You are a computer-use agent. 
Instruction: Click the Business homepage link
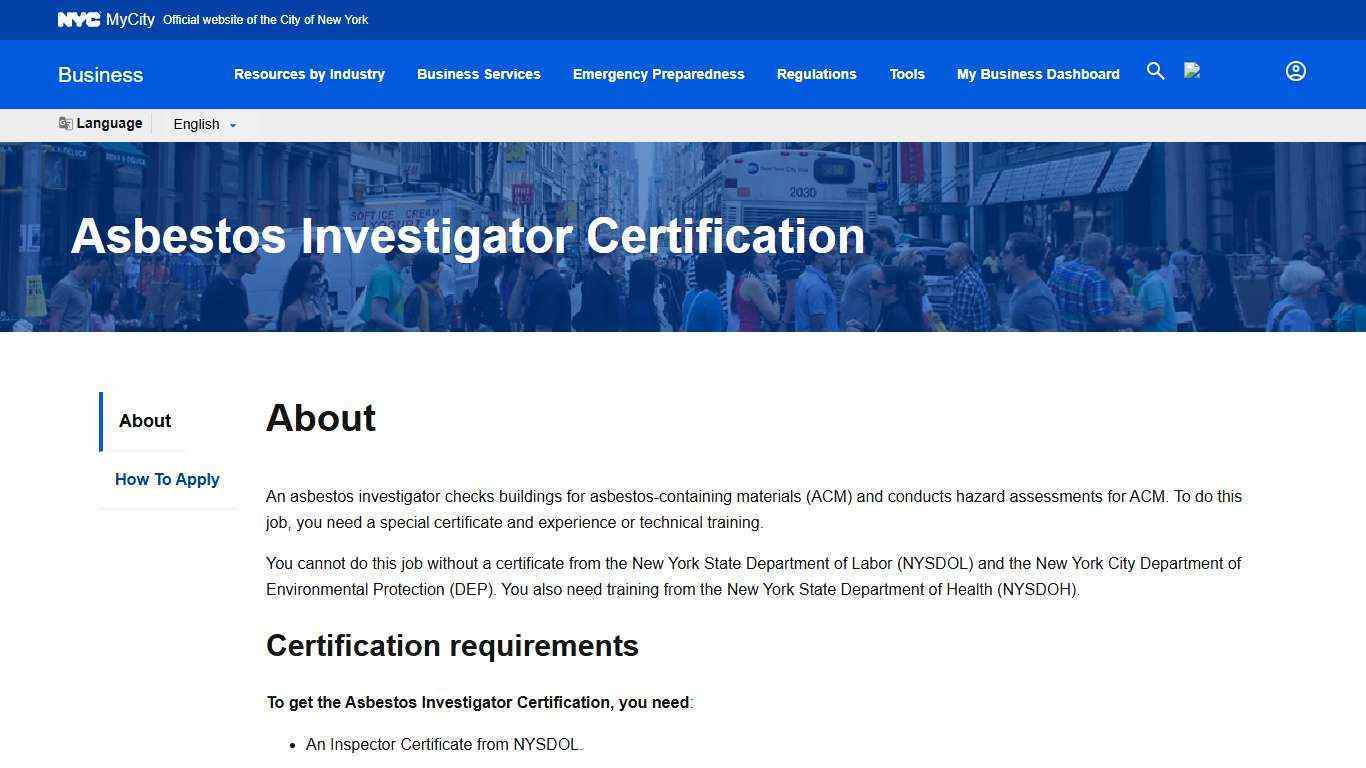tap(100, 74)
